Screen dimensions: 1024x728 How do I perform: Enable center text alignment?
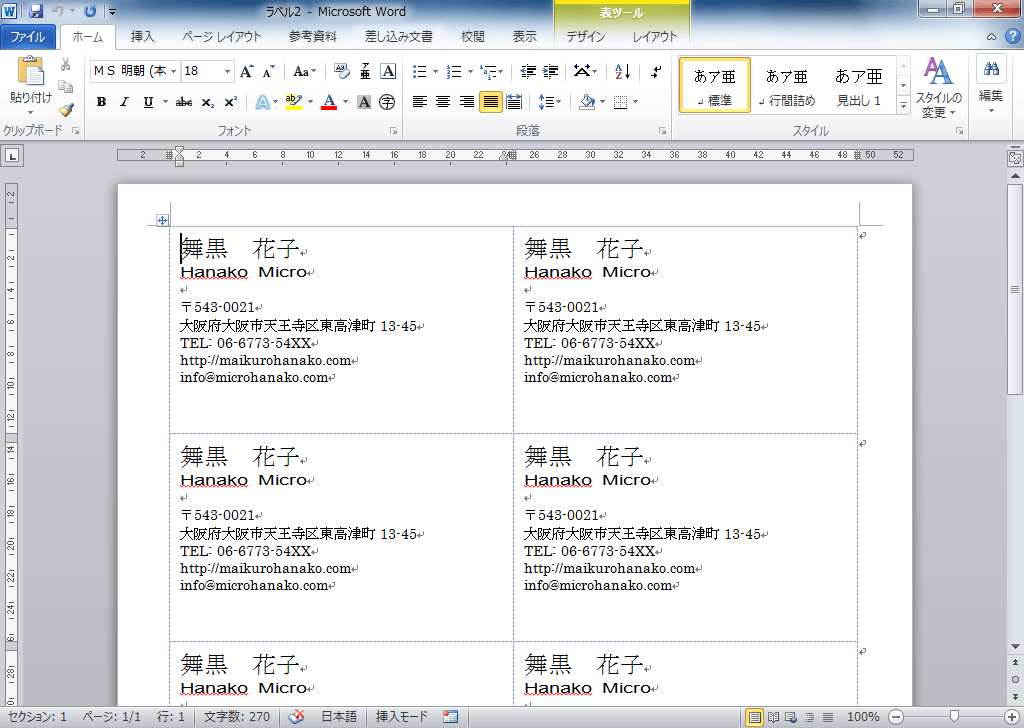(443, 102)
